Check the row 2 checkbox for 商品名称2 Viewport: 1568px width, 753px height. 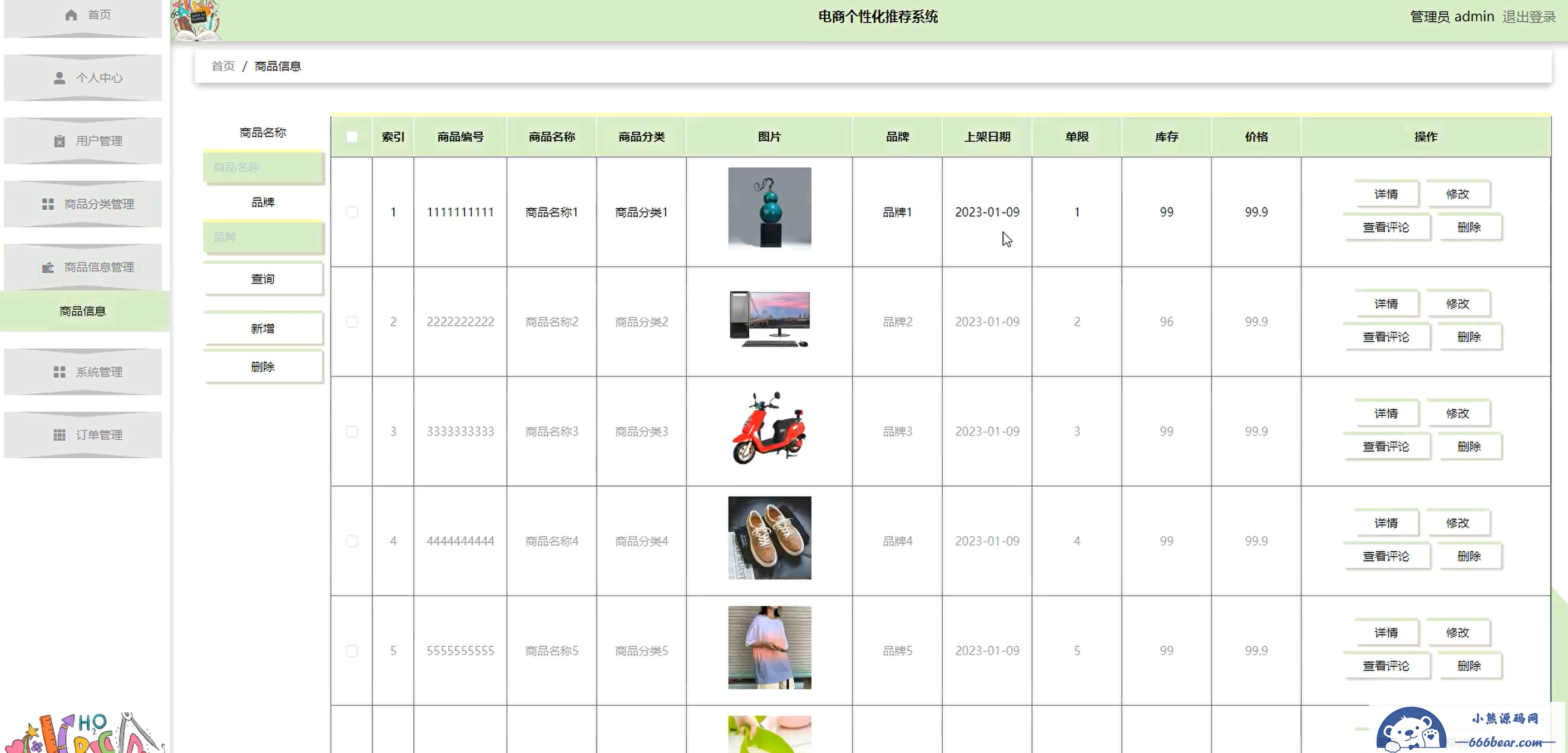tap(352, 322)
